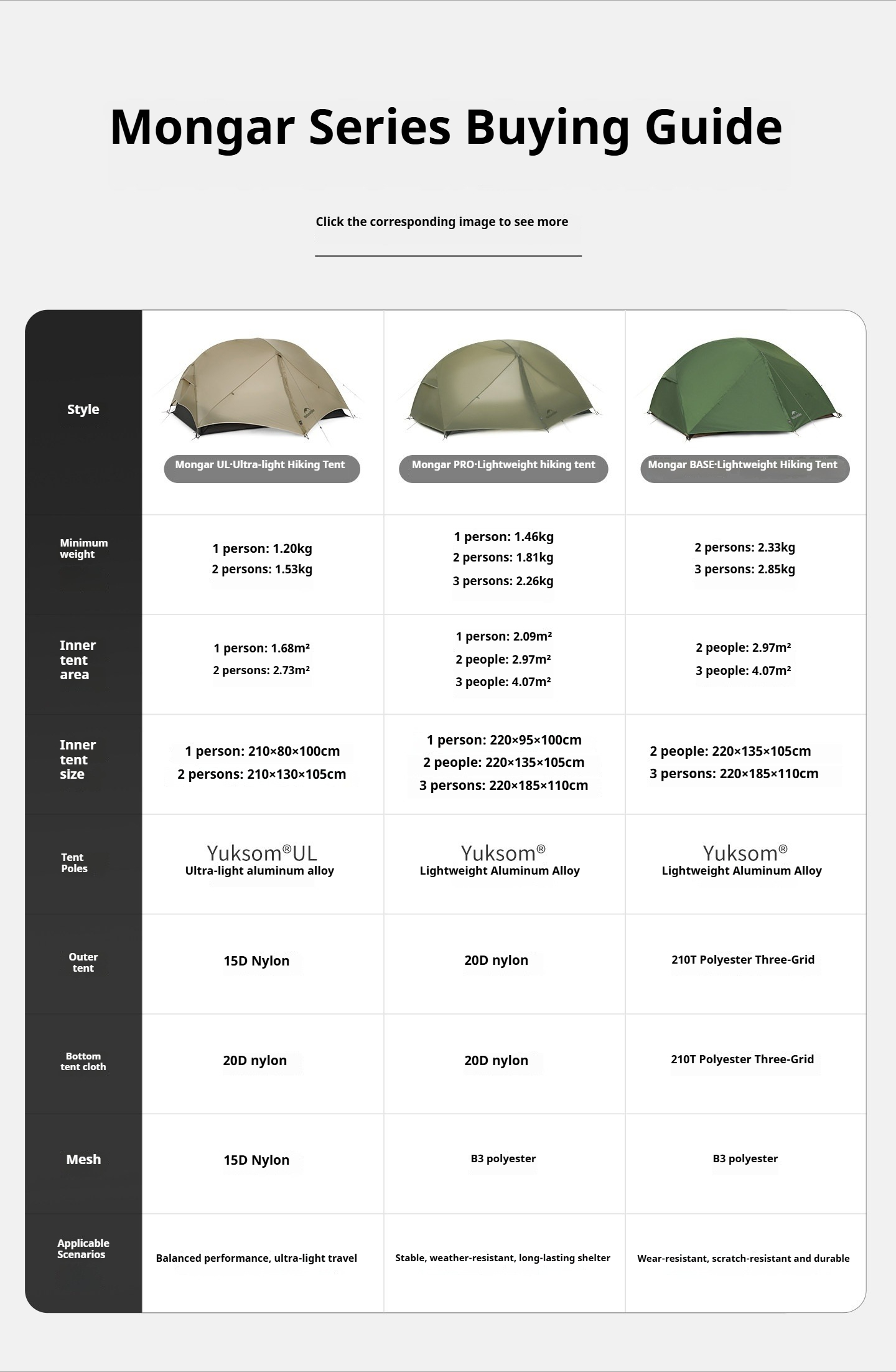
Task: Click 'Stable, weather-resistant, long-lasting shelter' text
Action: (x=503, y=1257)
